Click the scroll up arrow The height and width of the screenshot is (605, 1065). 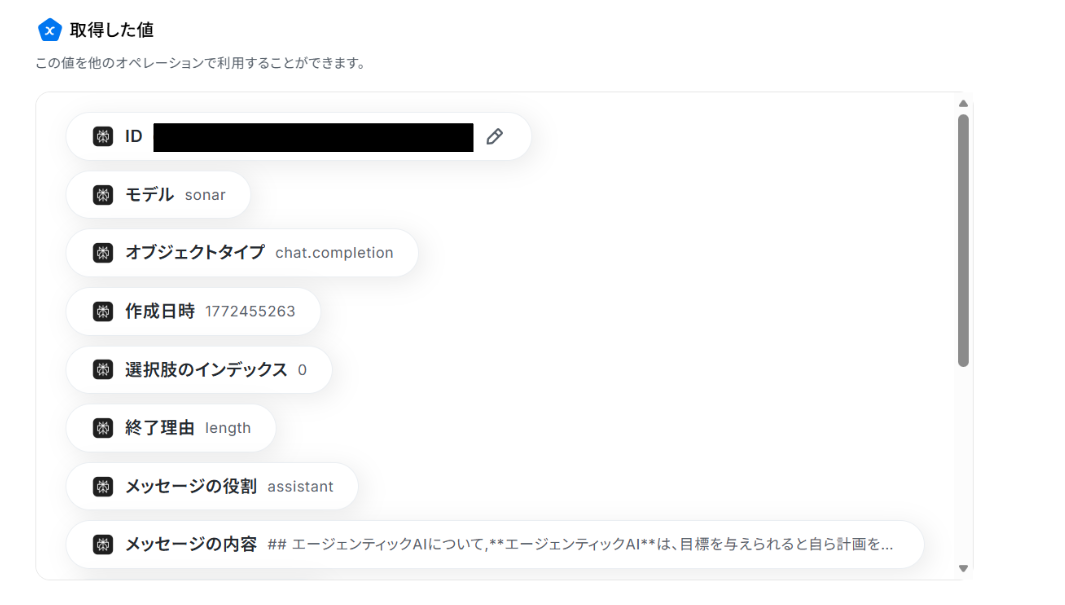coord(963,103)
